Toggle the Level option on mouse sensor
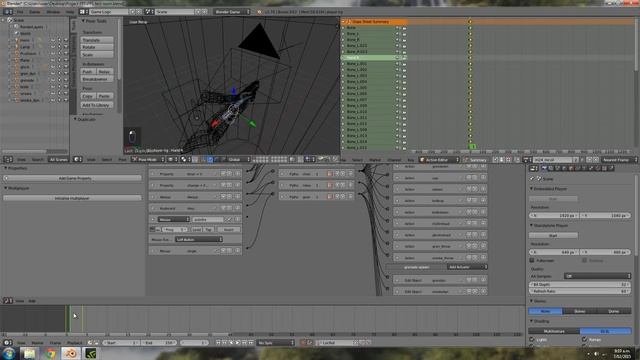Image resolution: width=640 pixels, height=360 pixels. (x=196, y=229)
